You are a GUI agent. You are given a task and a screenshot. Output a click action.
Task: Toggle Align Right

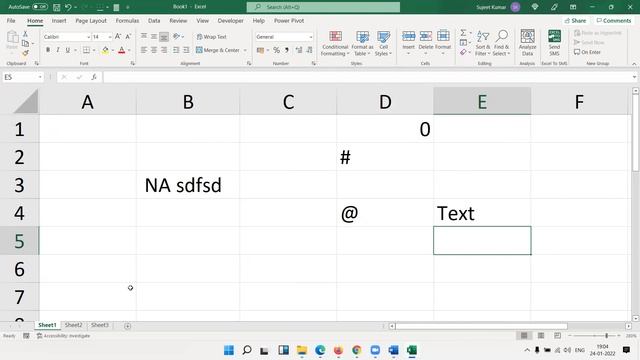pyautogui.click(x=164, y=50)
